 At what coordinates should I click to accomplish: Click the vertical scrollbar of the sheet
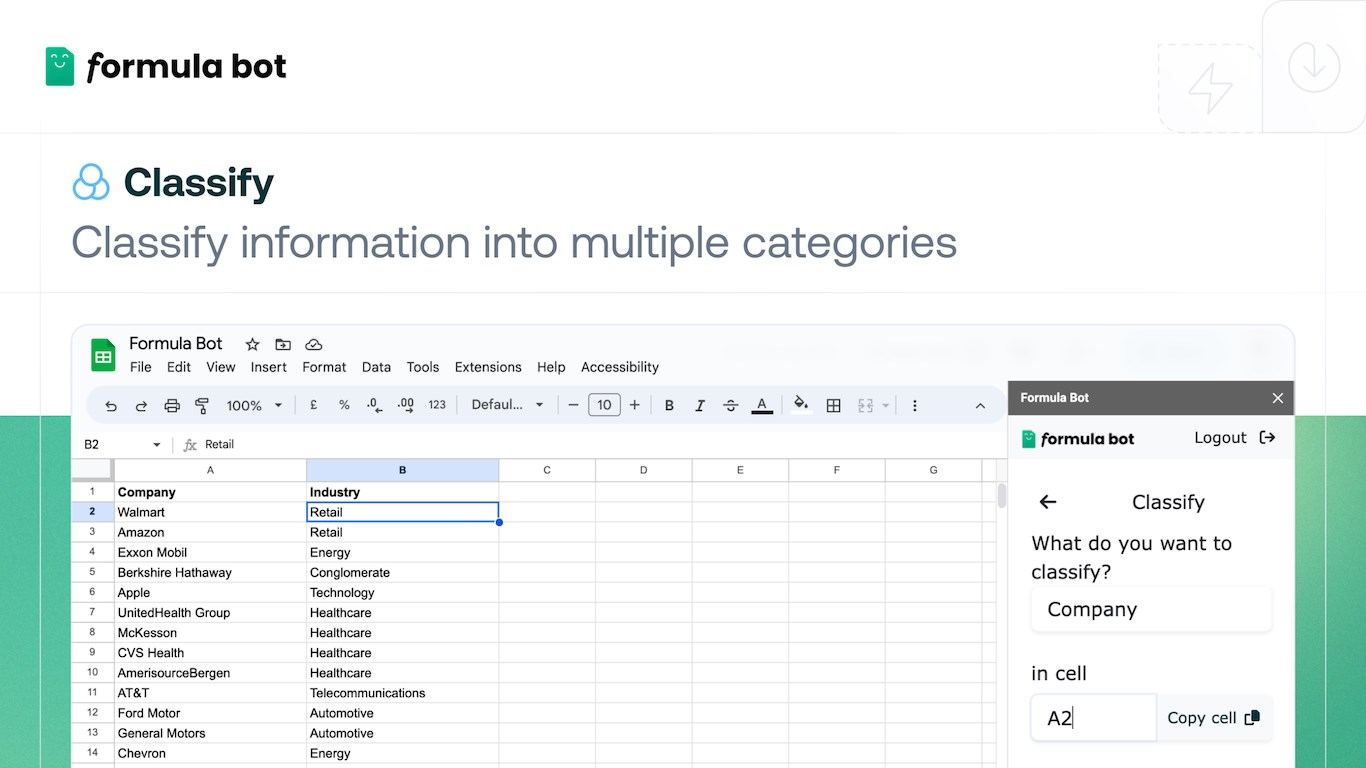coord(1001,496)
